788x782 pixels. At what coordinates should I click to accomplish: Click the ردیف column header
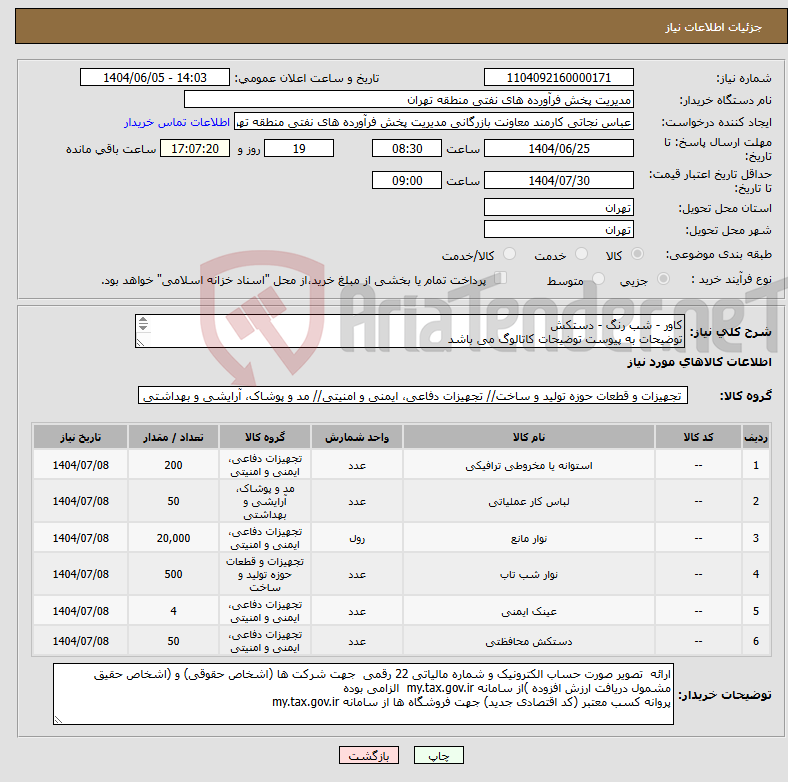coord(755,437)
